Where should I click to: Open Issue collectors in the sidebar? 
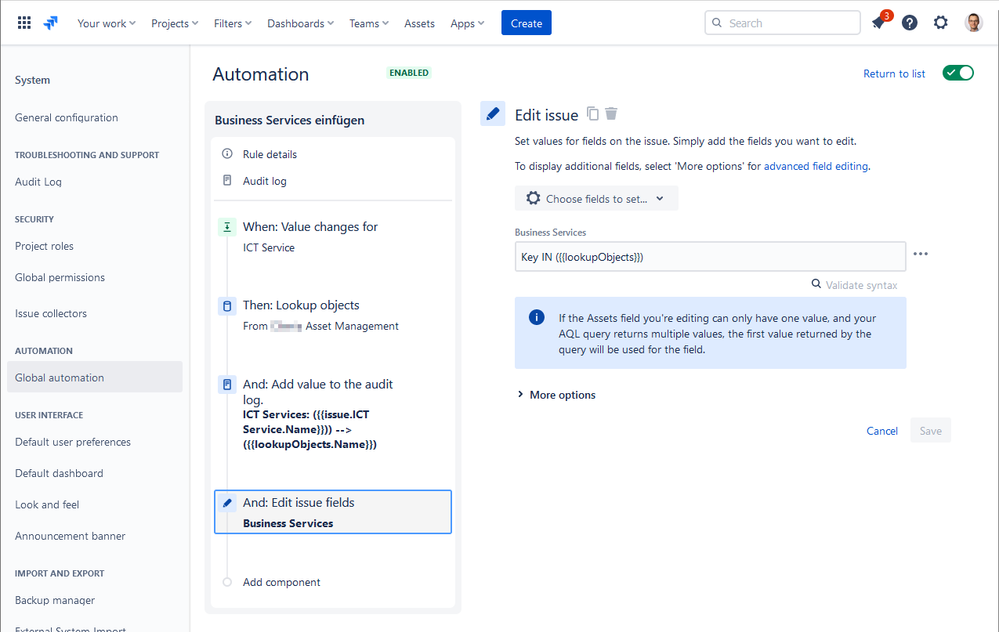51,313
